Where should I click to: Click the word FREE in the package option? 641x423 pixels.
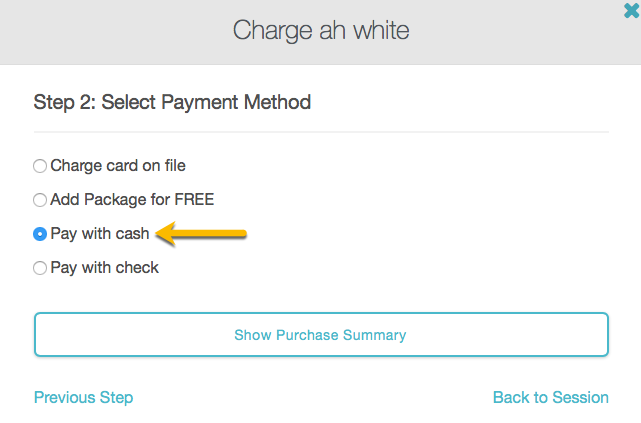click(x=194, y=200)
